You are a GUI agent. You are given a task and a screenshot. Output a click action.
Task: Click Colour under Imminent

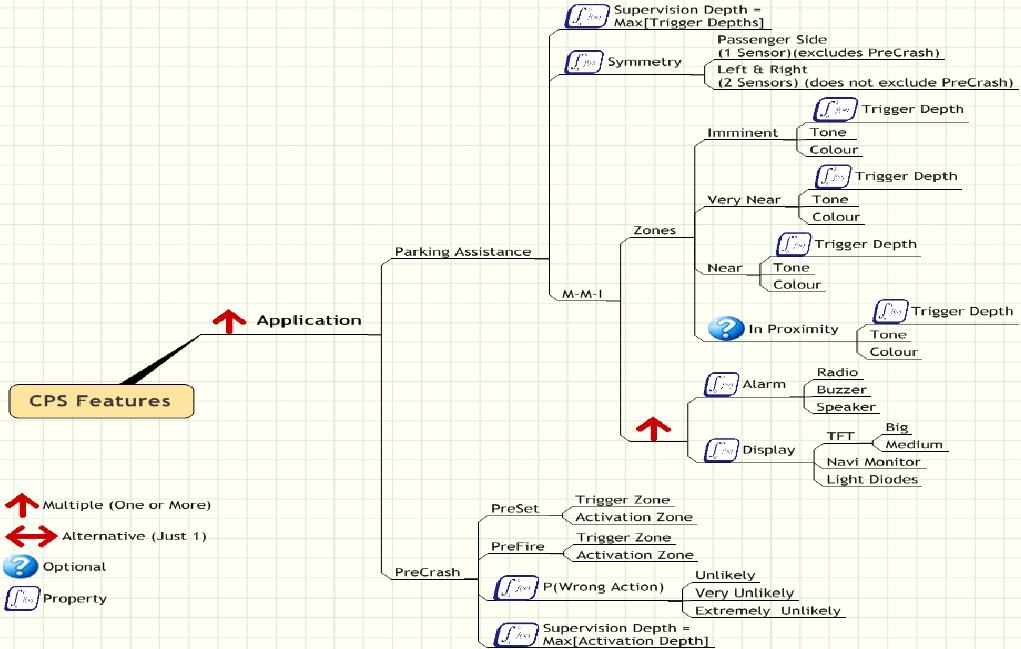click(x=833, y=150)
